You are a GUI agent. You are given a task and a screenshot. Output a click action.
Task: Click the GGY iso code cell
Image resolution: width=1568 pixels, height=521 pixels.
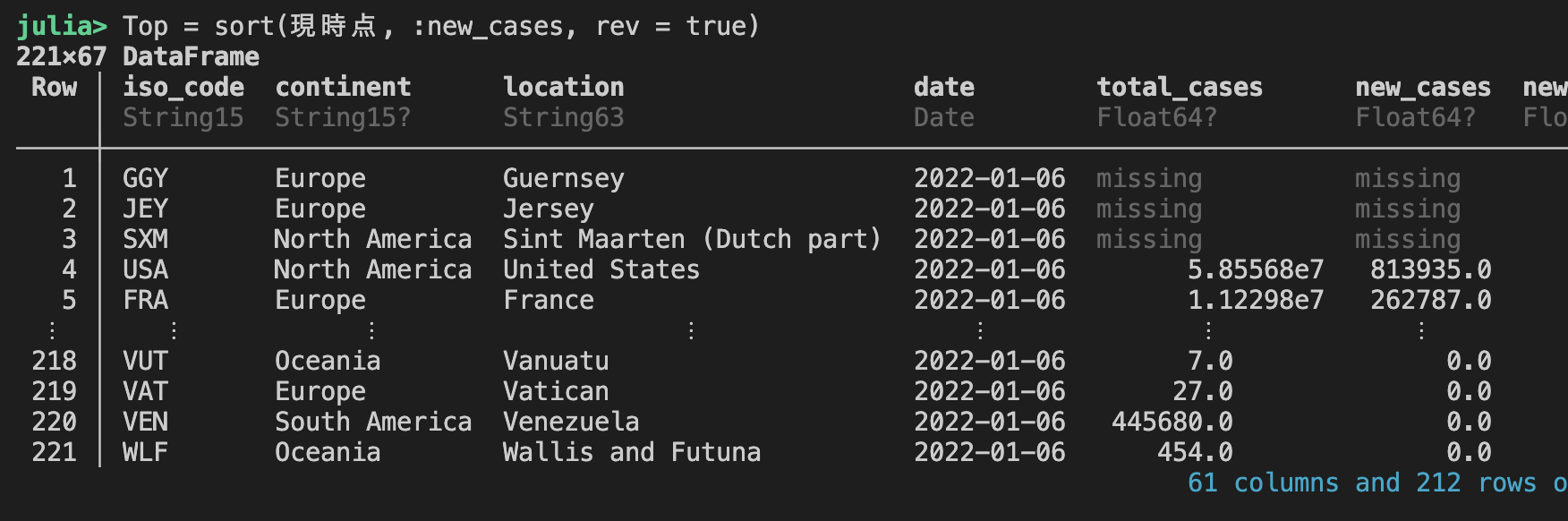[145, 178]
